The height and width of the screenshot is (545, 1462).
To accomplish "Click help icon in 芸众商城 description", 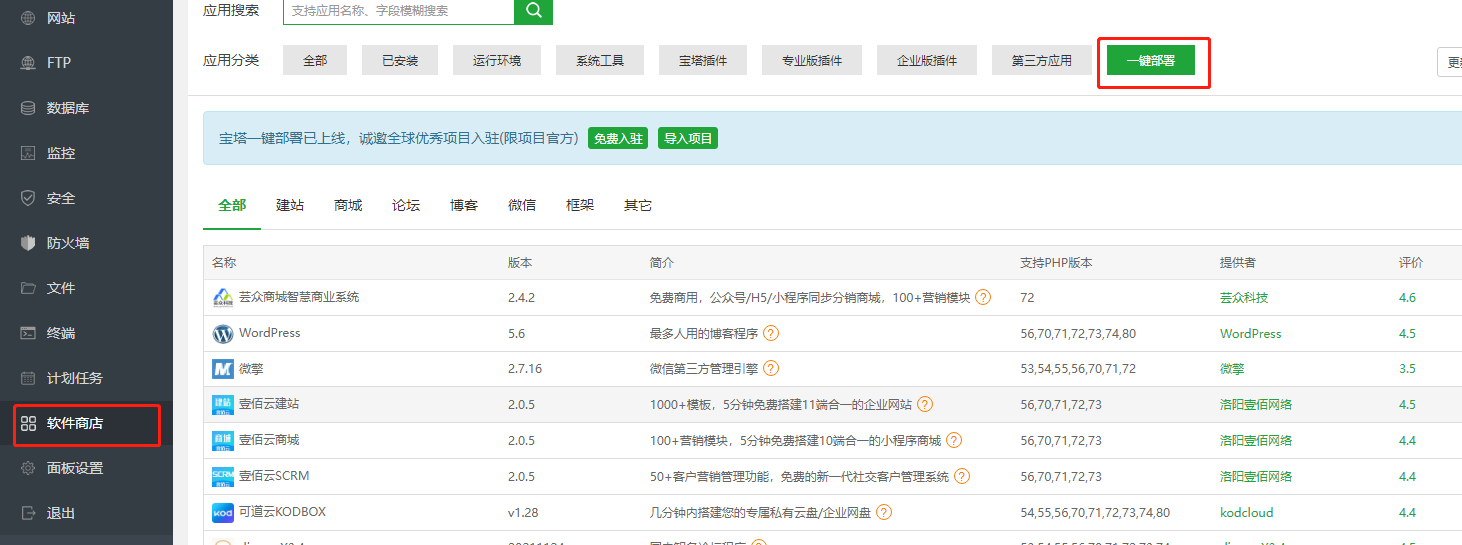I will [x=983, y=297].
